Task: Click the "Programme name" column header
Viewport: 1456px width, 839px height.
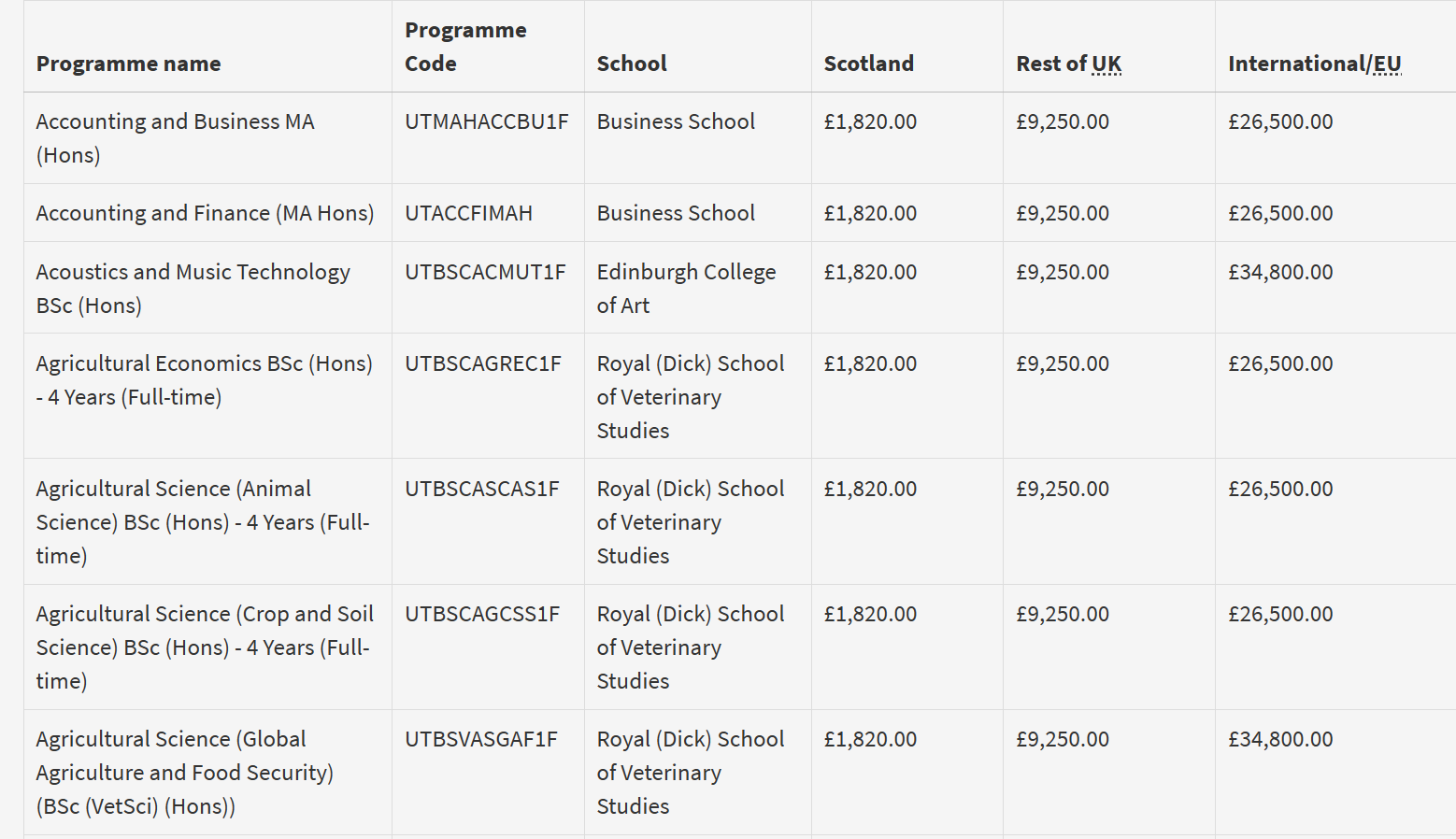Action: pos(129,64)
